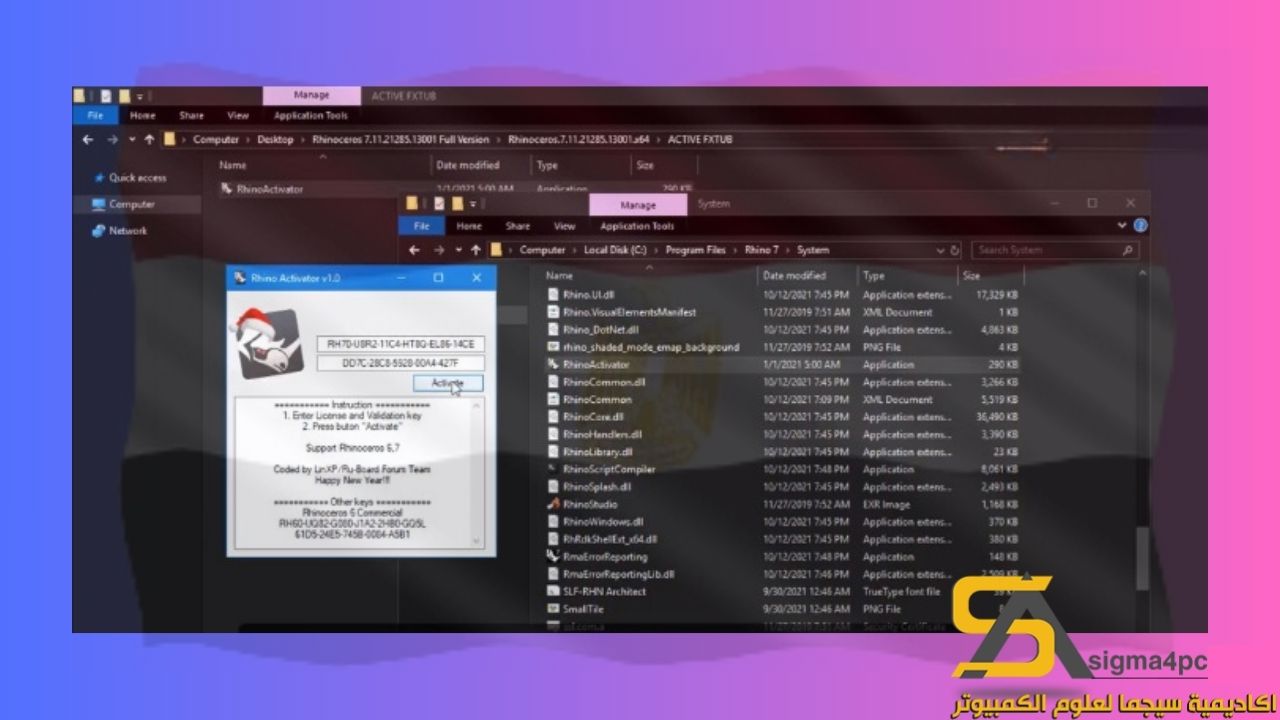Click Network icon in navigation sidebar

tap(99, 231)
